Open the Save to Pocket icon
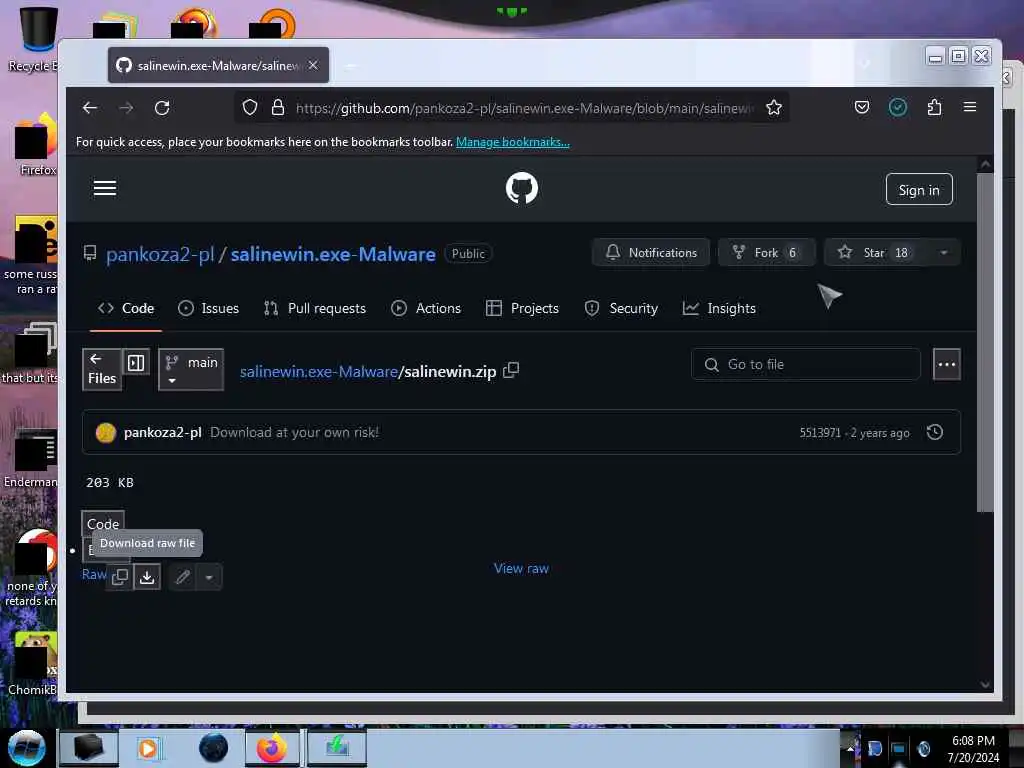 [861, 107]
